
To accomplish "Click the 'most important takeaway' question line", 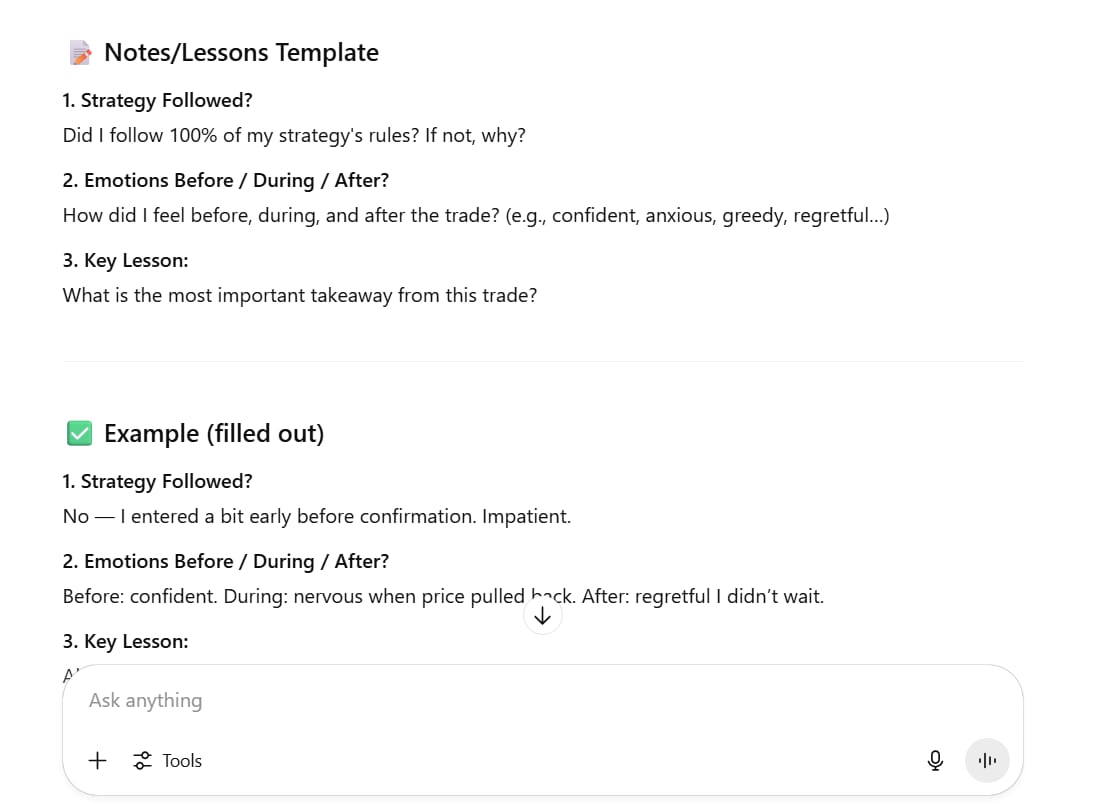I will tap(300, 295).
